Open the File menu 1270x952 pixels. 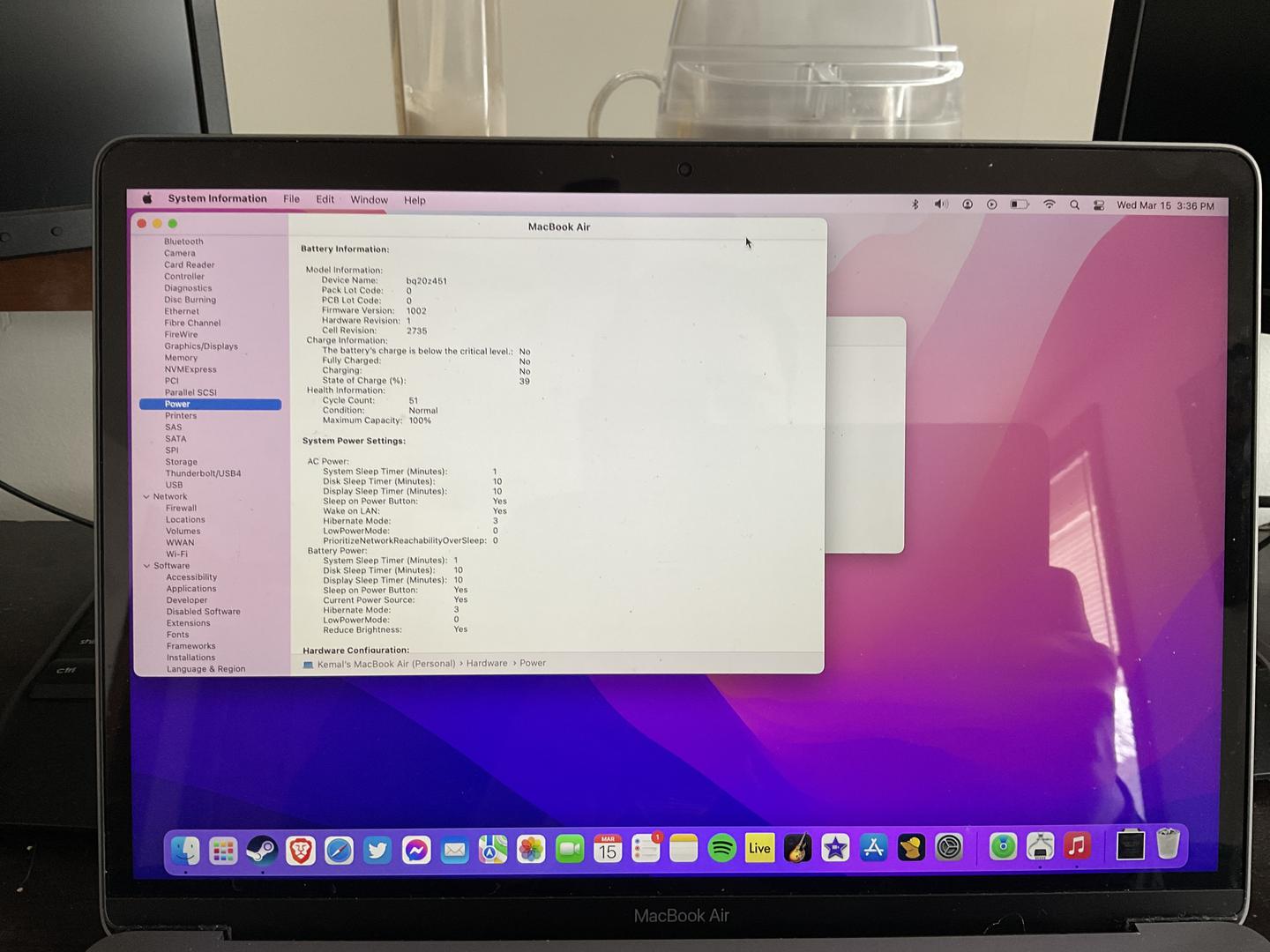point(291,199)
